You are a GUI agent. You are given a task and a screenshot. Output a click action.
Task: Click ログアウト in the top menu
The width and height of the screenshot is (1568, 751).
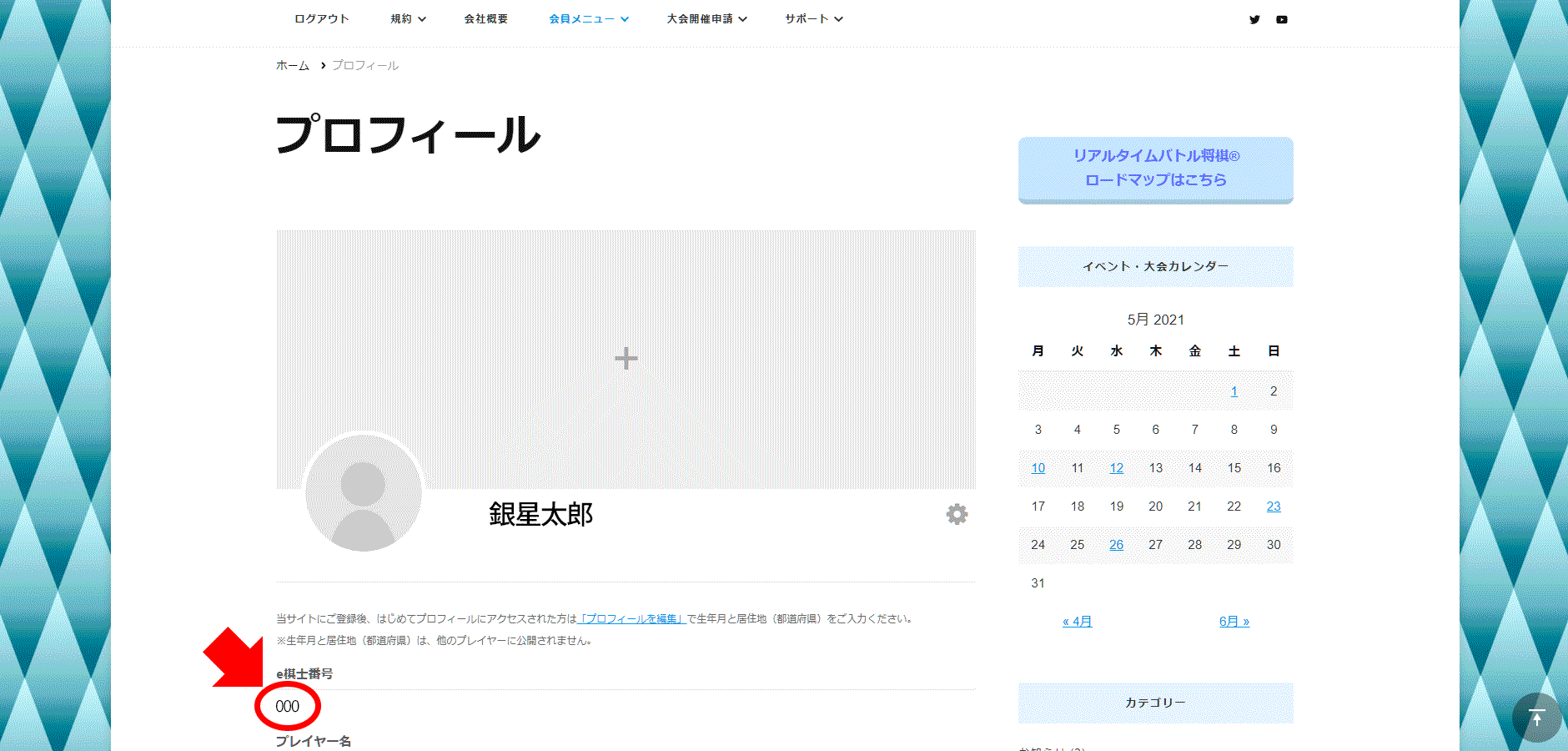321,18
